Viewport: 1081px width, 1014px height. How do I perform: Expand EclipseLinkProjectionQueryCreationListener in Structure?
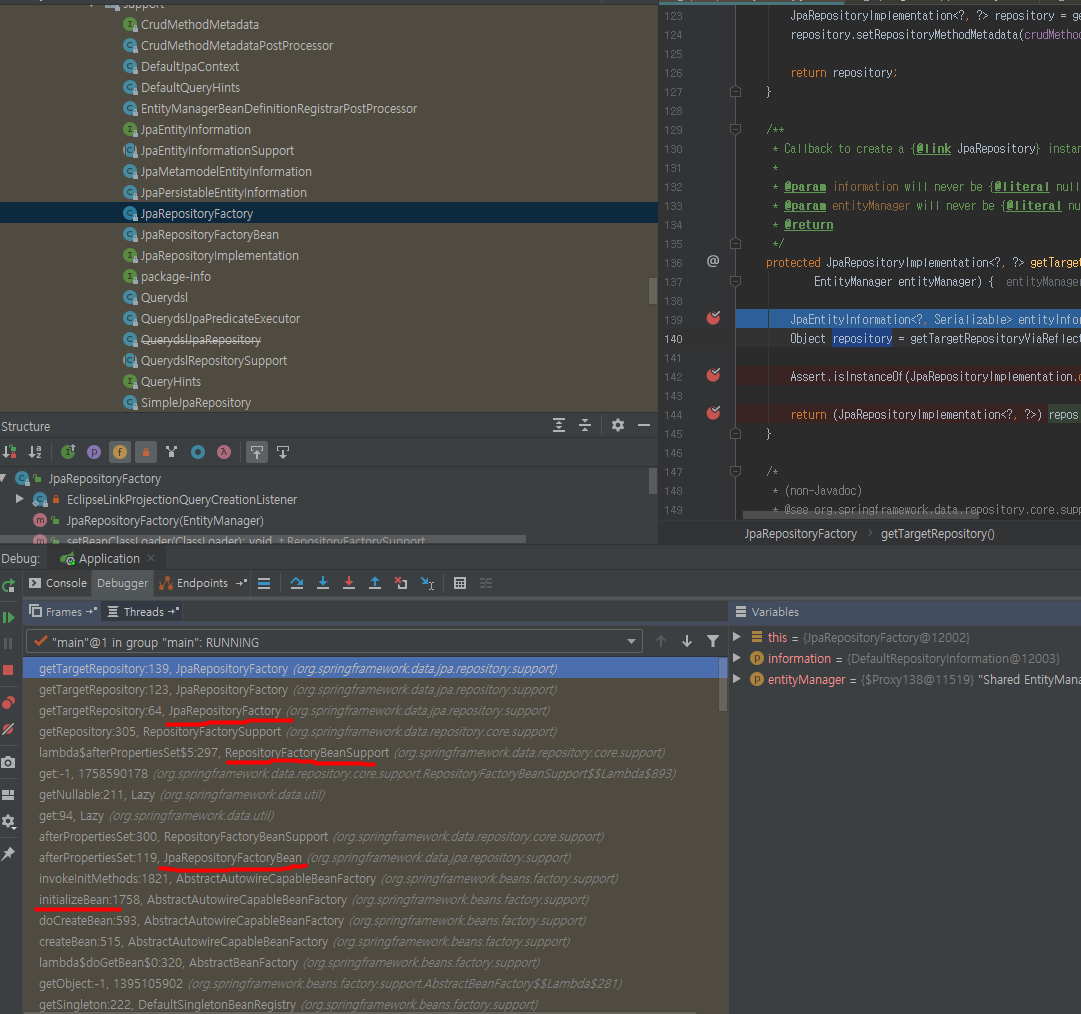(19, 498)
